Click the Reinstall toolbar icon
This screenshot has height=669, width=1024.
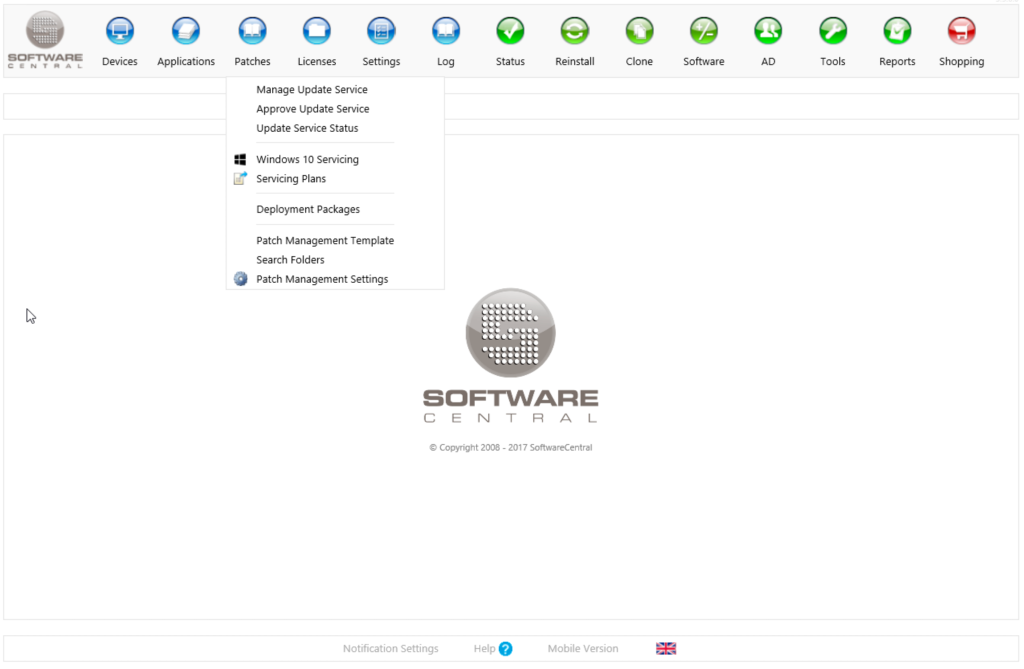pos(575,31)
